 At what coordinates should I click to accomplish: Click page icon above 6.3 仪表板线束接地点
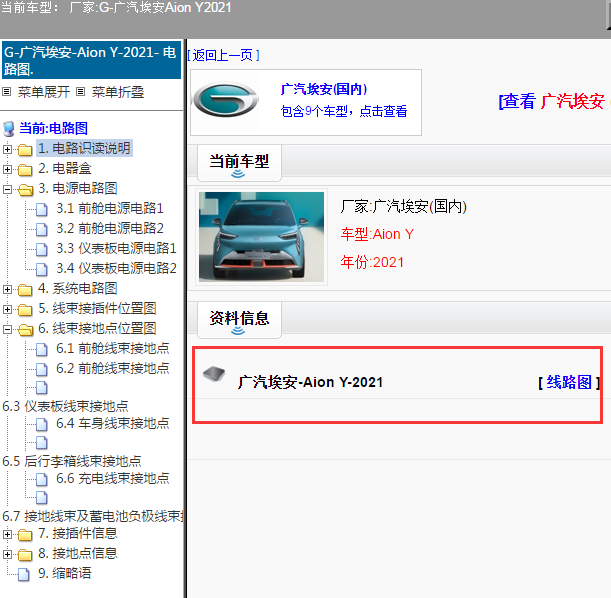pos(42,388)
